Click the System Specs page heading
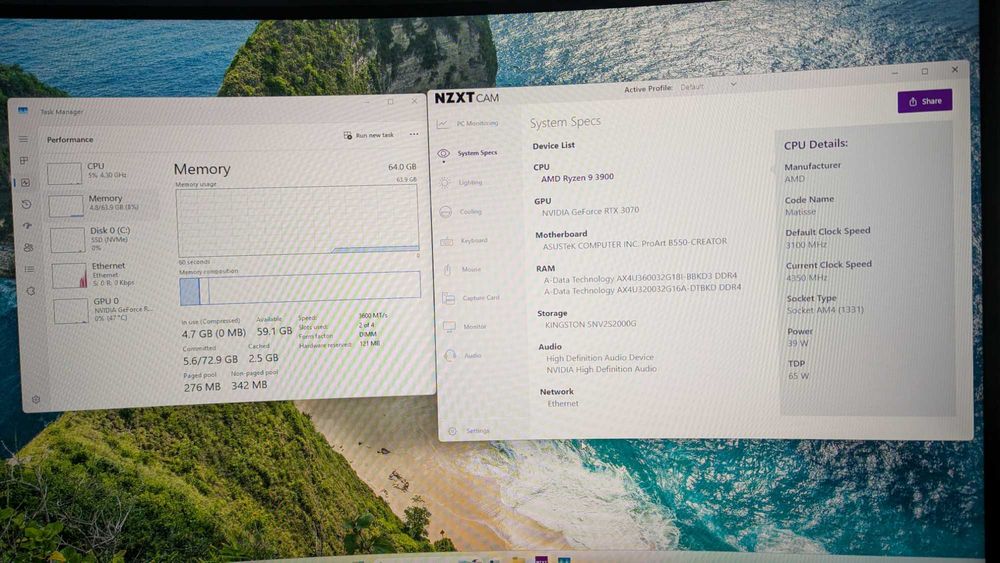The height and width of the screenshot is (563, 1000). point(565,122)
